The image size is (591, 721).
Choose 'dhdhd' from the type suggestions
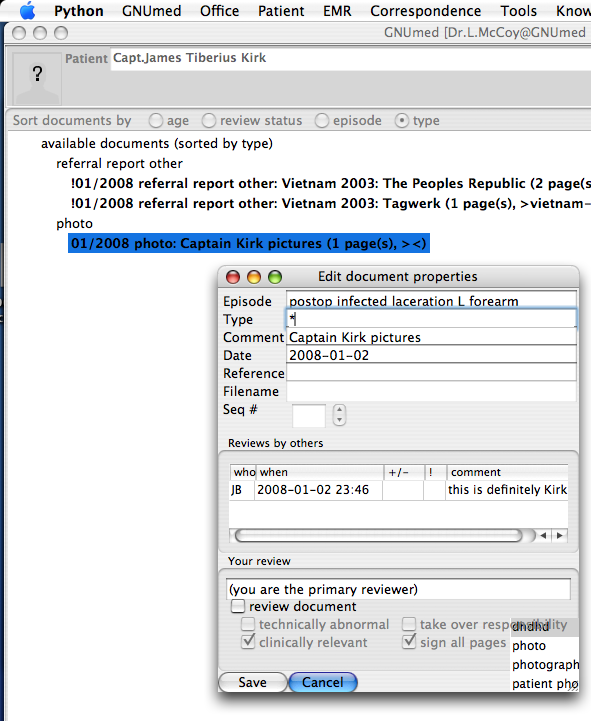point(545,627)
